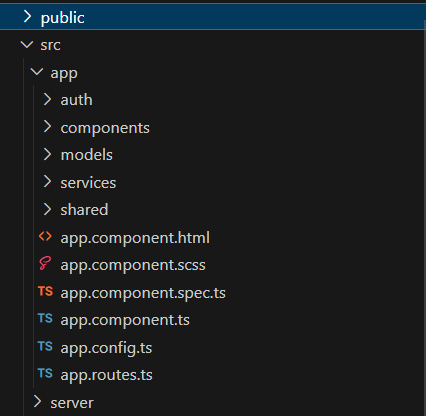Click the TS icon beside app.config.ts
The width and height of the screenshot is (426, 416).
point(45,347)
